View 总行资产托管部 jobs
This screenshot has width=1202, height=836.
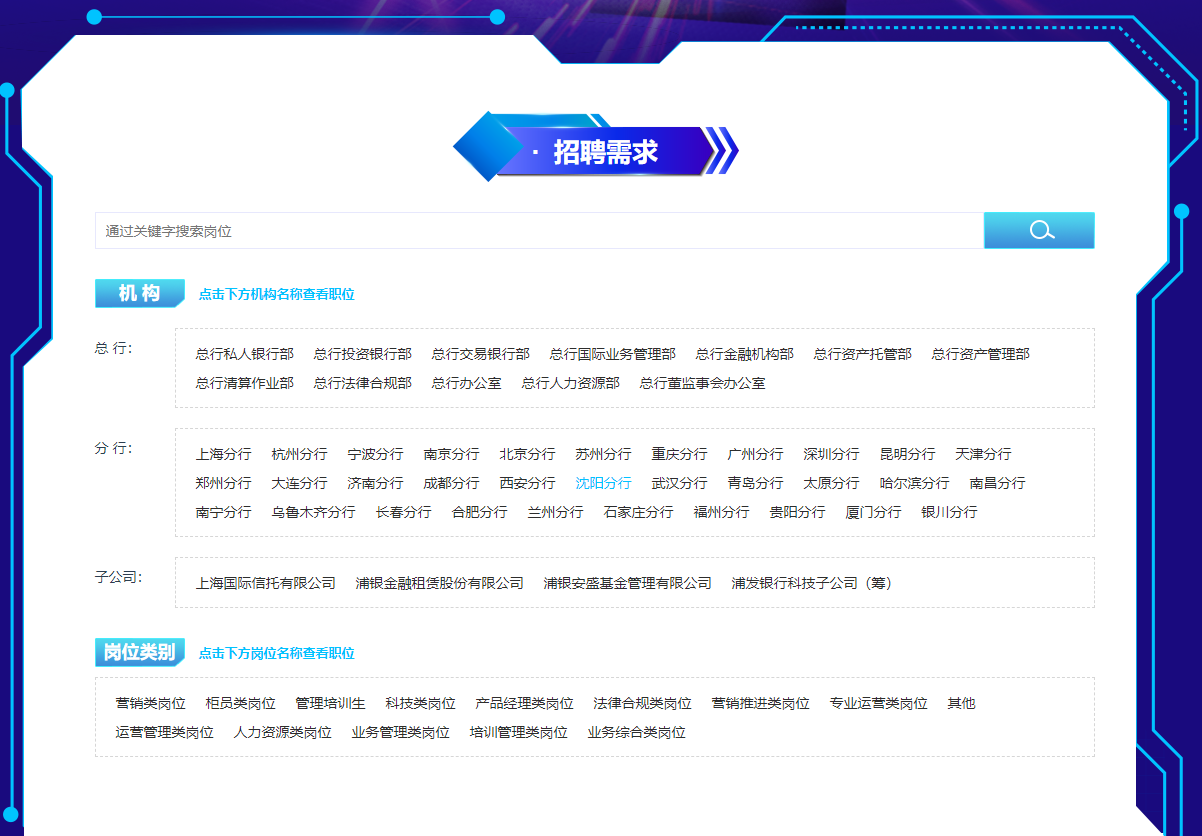click(863, 354)
